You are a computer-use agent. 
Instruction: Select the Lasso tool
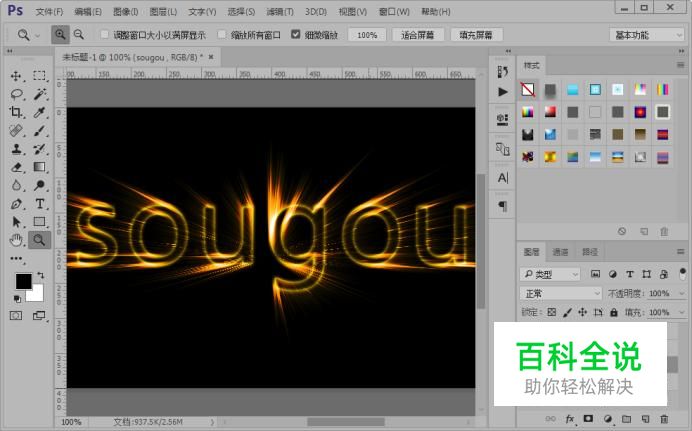[16, 94]
